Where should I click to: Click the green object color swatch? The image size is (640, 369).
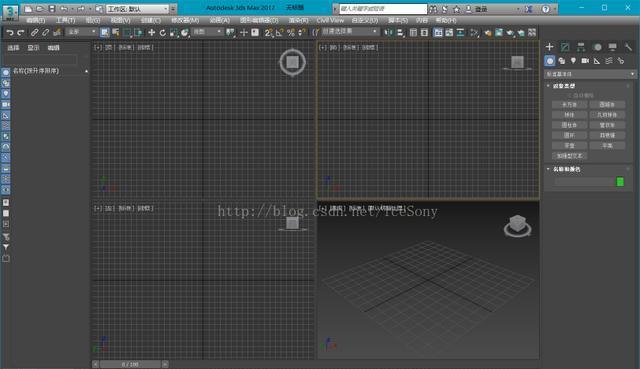click(x=620, y=182)
